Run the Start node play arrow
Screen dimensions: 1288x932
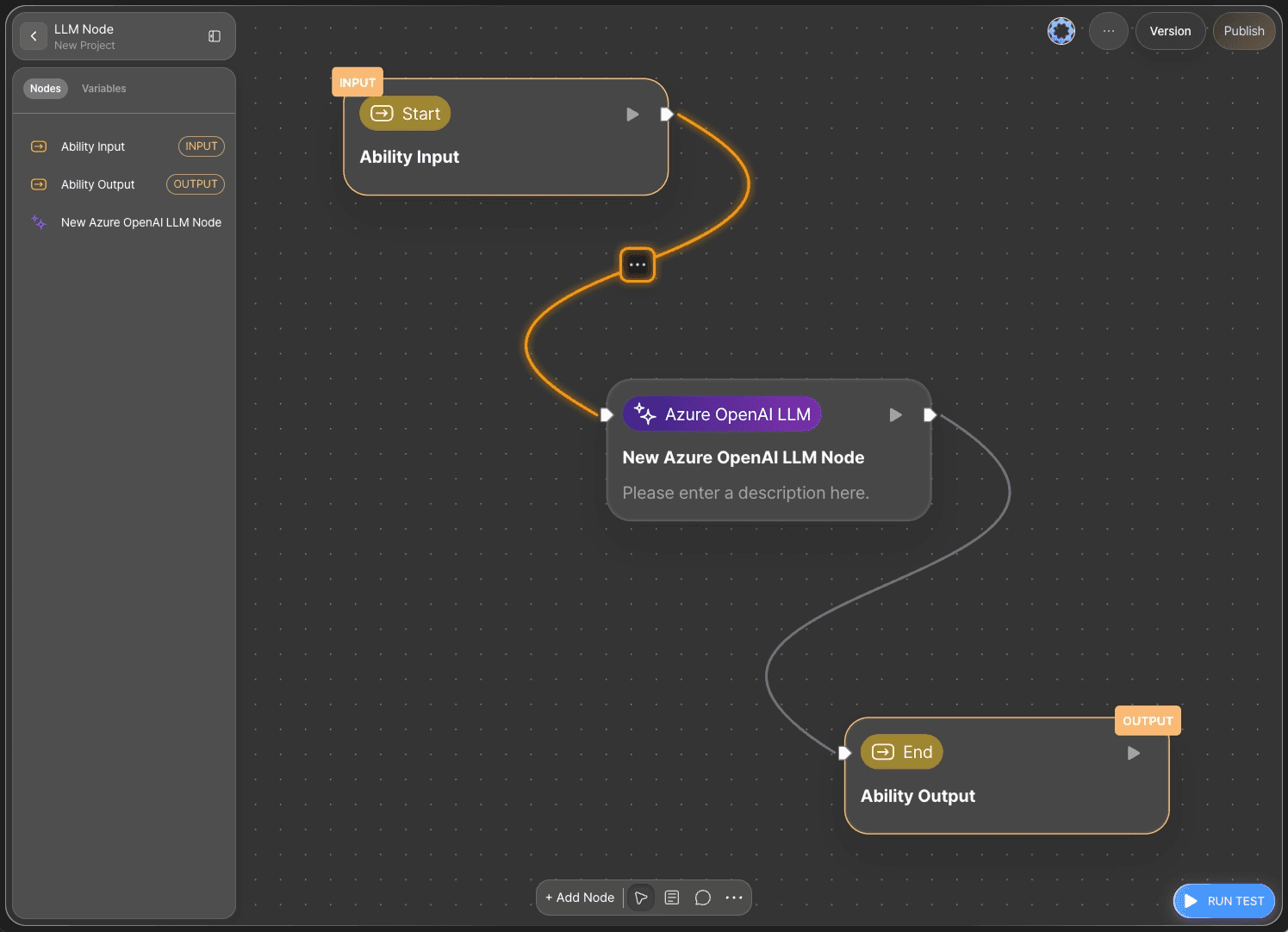point(632,115)
